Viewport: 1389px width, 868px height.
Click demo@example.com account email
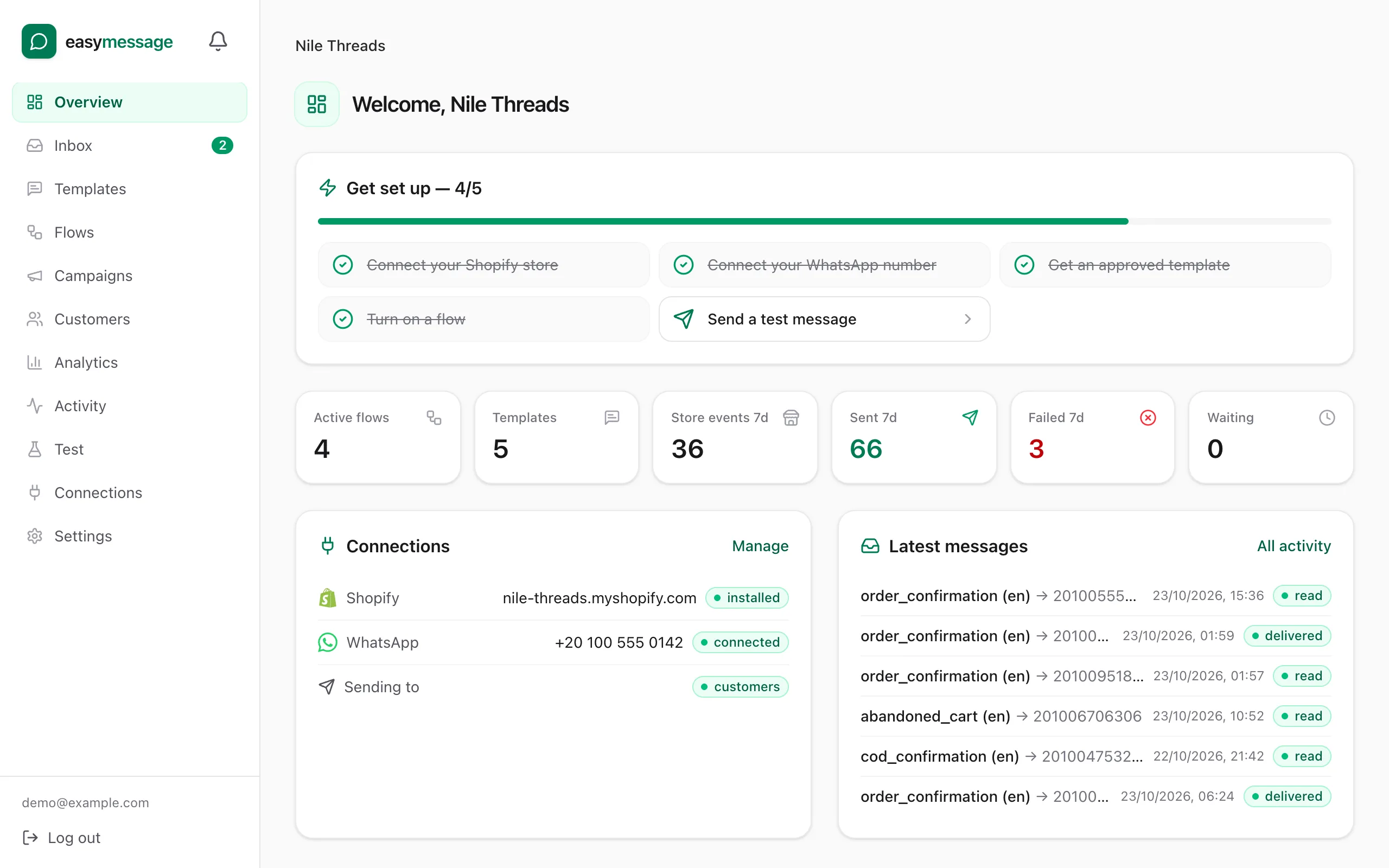click(85, 802)
